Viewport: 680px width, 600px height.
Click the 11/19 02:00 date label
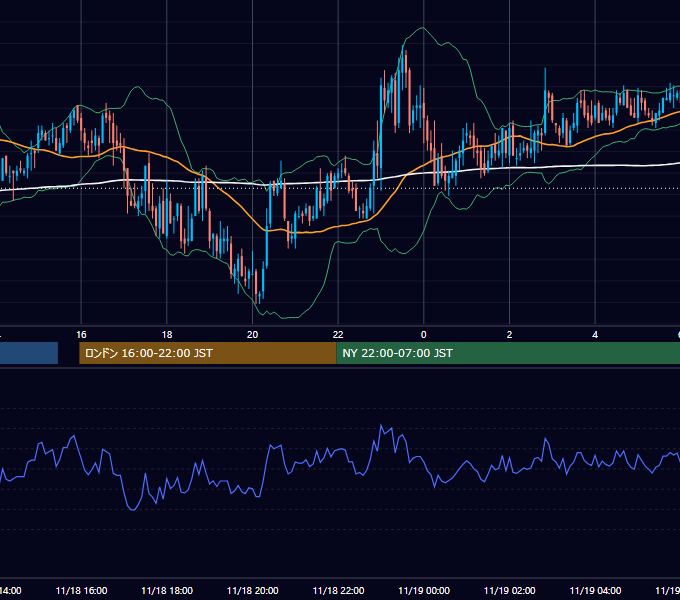[510, 590]
